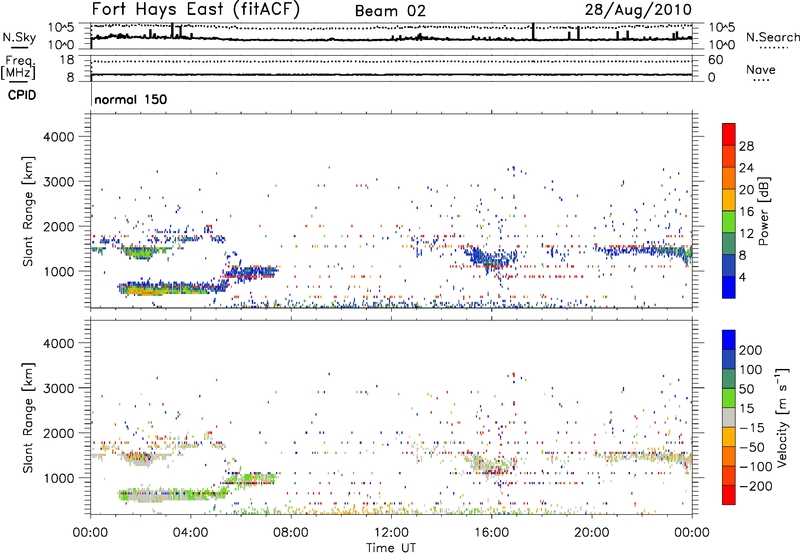Click the power scale value '4'
The image size is (800, 554).
pos(742,277)
